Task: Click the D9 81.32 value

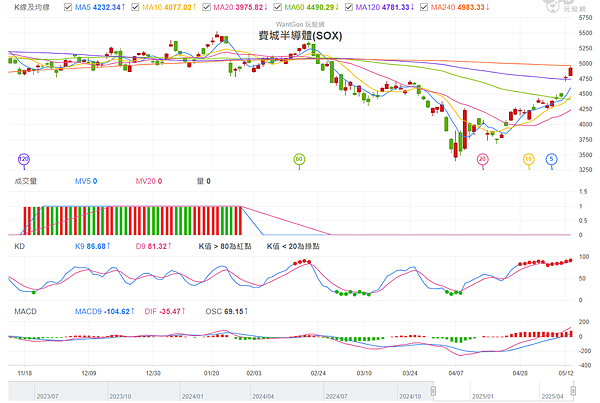Action: click(x=153, y=246)
